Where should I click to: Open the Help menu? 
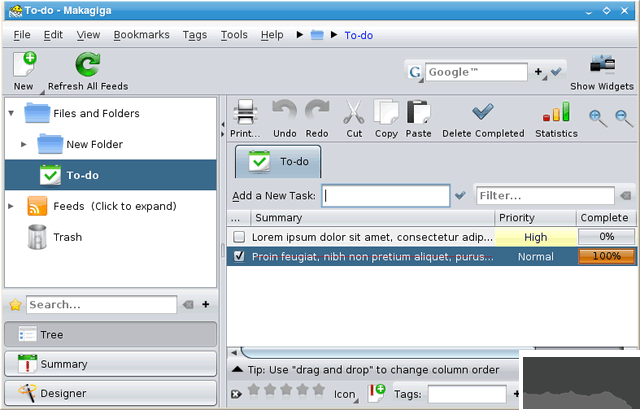tap(272, 35)
